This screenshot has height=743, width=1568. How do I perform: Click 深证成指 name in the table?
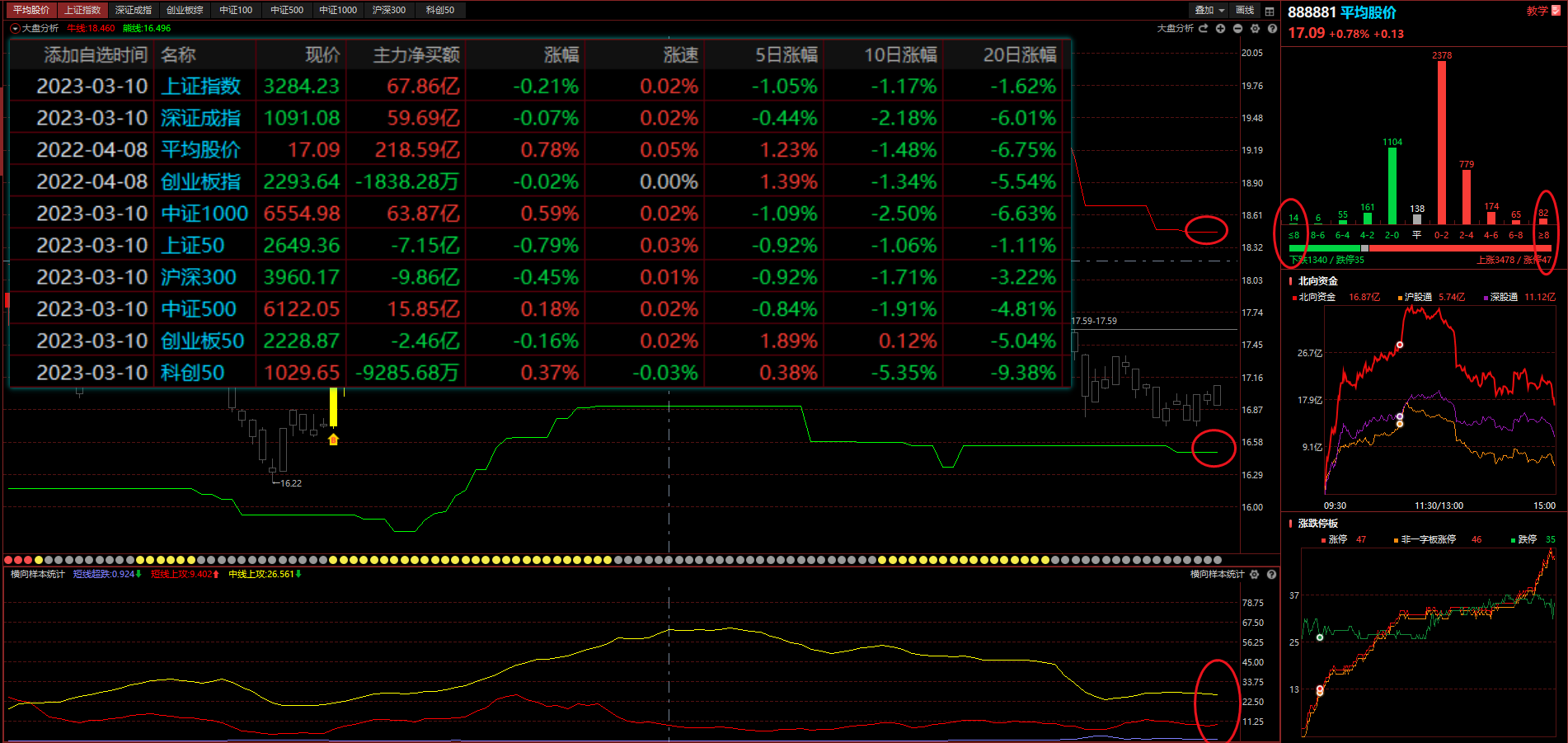200,118
